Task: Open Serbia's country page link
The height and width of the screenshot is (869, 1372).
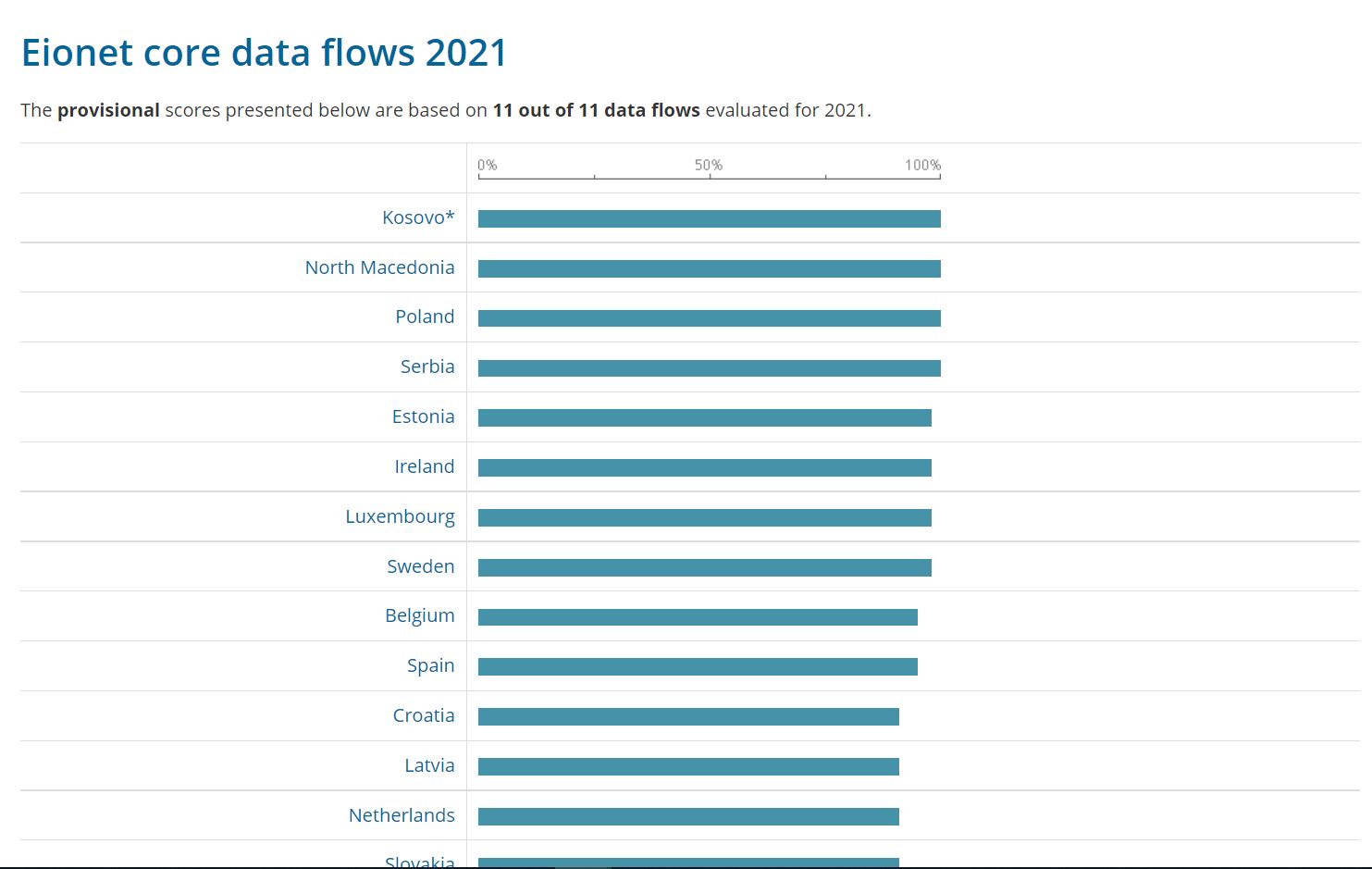Action: coord(427,366)
